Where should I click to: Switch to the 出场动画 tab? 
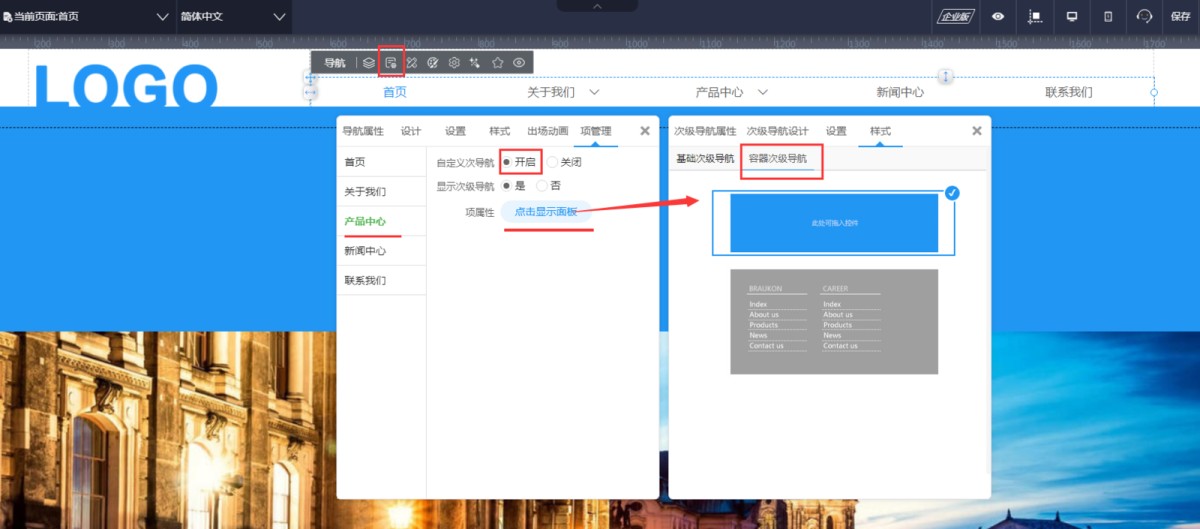[x=547, y=131]
